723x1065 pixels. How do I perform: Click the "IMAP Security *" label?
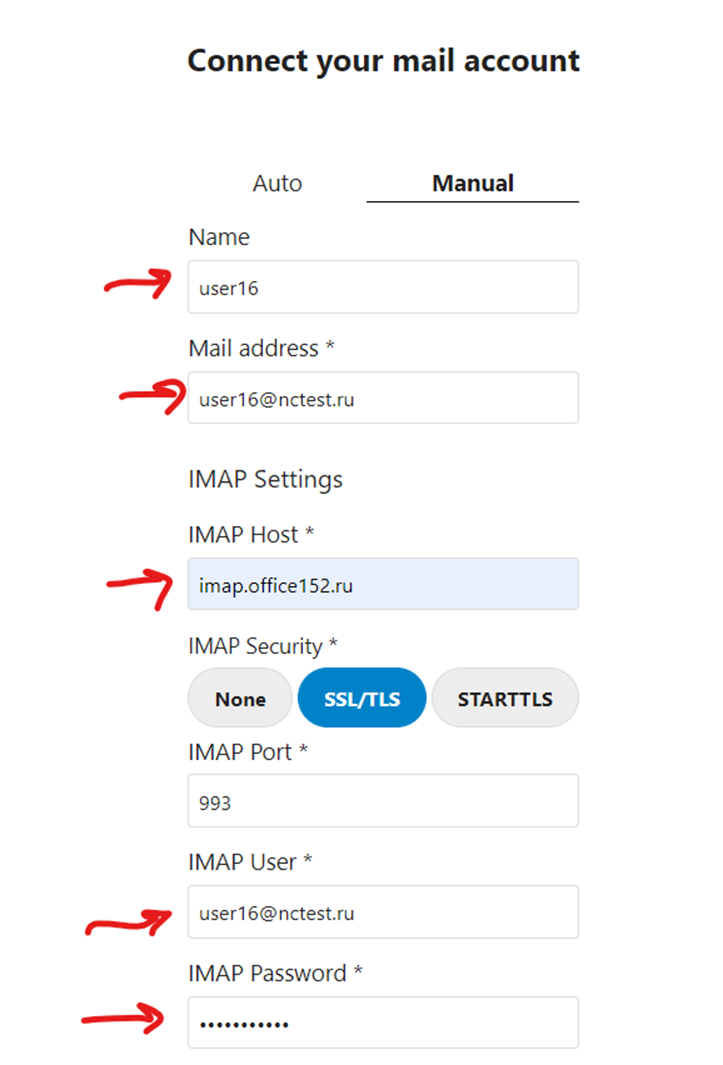[269, 646]
